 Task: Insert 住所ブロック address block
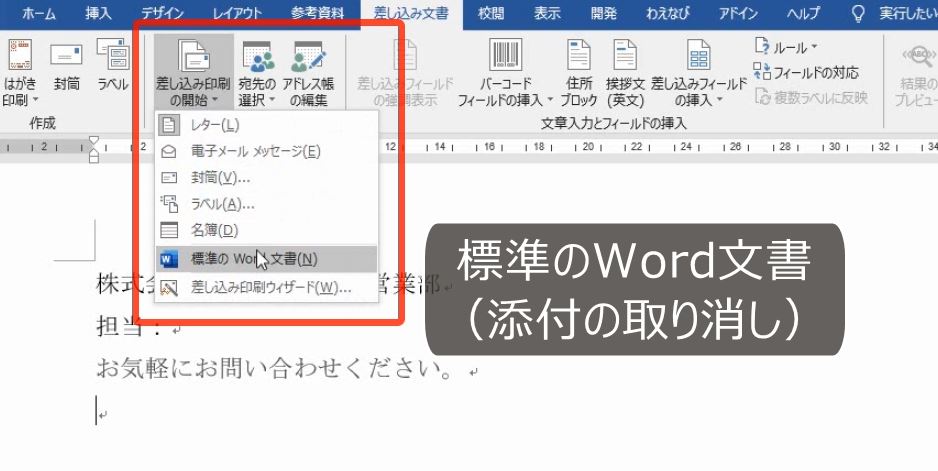[578, 73]
